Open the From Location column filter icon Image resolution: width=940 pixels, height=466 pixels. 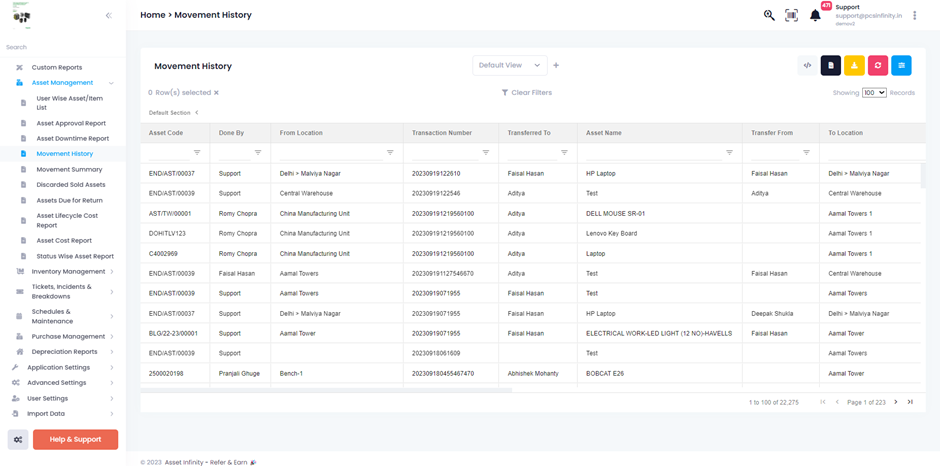click(390, 152)
